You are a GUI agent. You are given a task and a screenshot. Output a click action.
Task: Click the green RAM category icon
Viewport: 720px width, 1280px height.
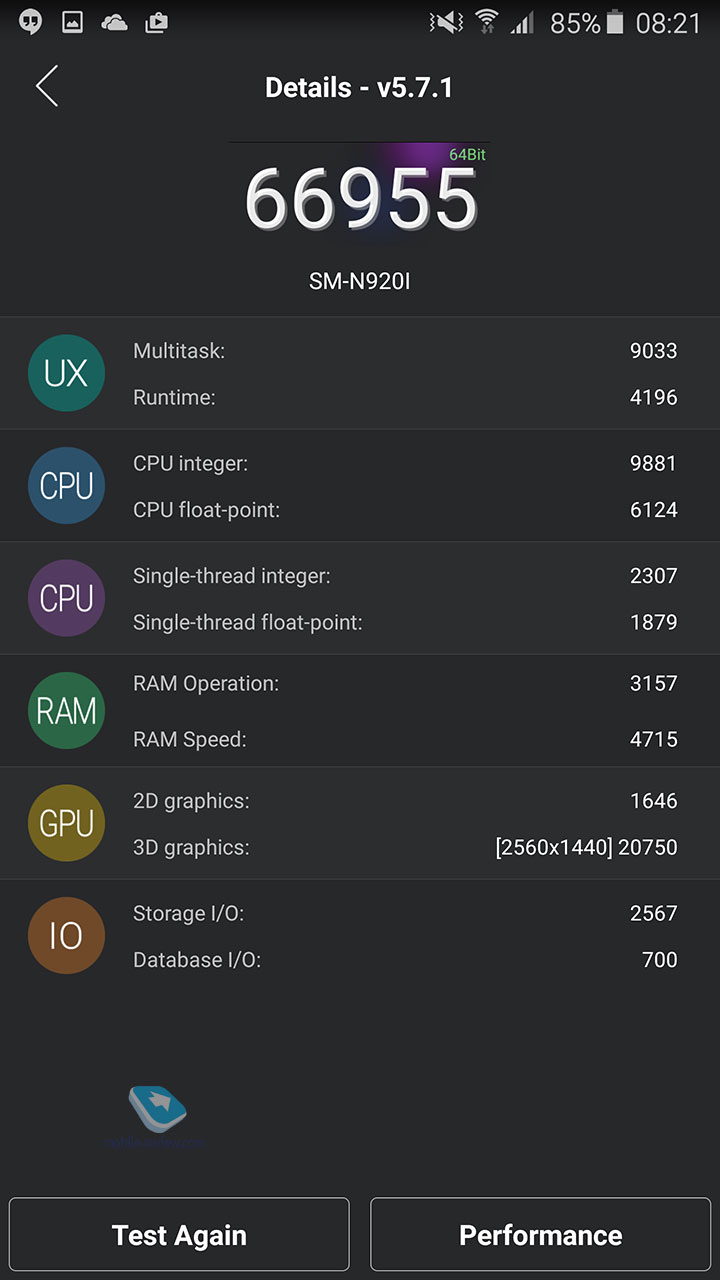click(66, 711)
